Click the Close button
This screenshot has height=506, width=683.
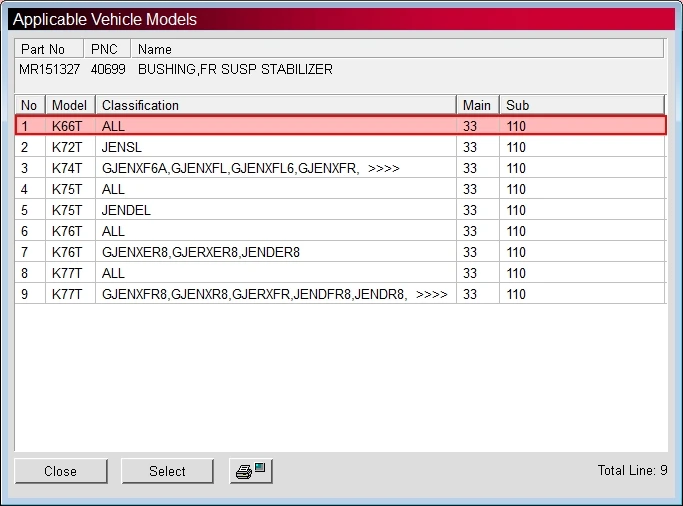point(61,471)
